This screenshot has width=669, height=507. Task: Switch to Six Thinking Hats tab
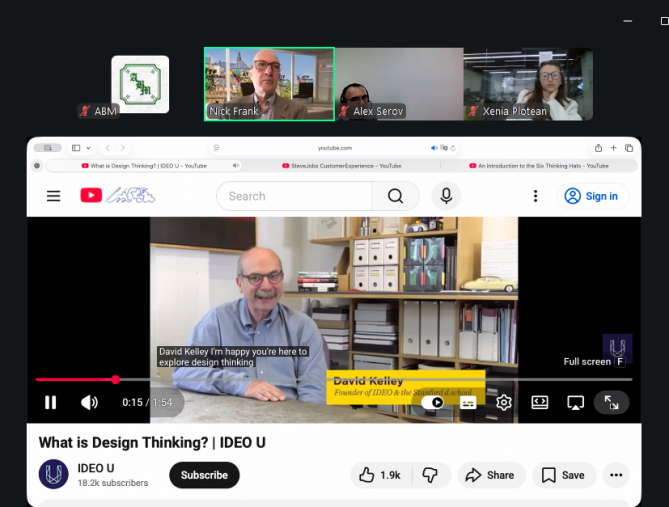(543, 165)
